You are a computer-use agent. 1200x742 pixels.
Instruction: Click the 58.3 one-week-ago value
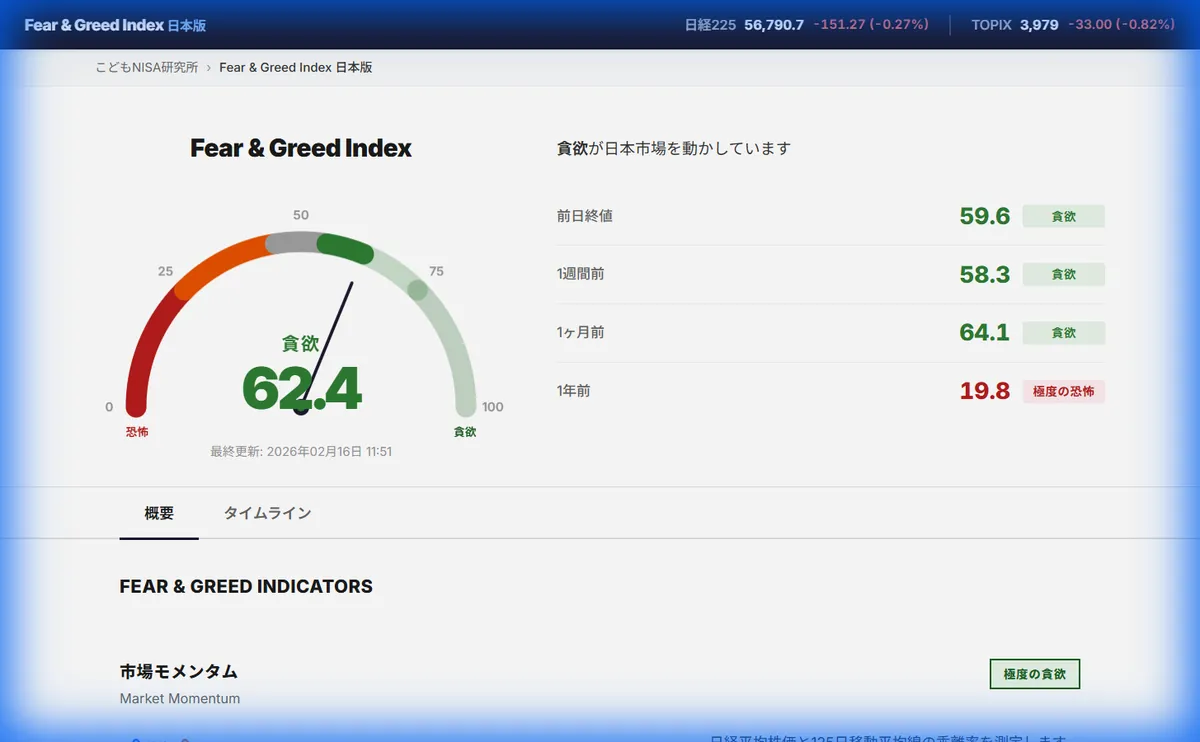tap(985, 274)
